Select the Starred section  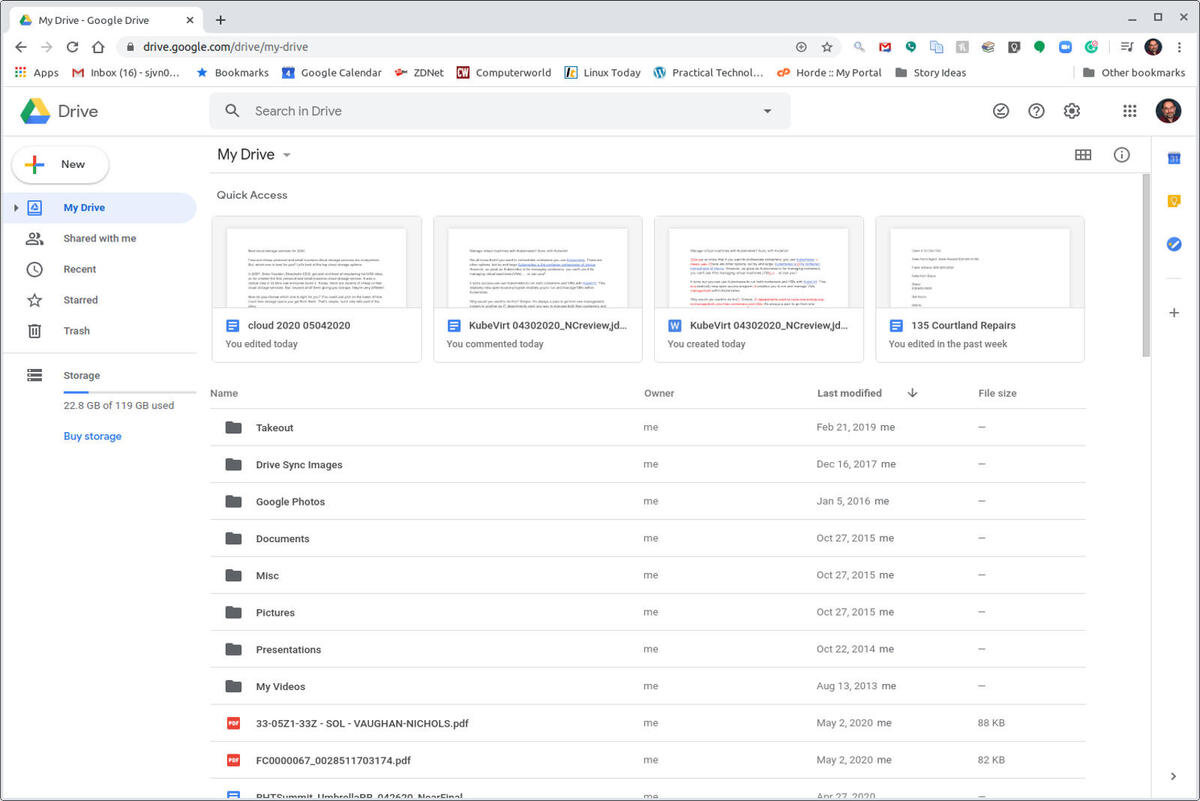(80, 299)
